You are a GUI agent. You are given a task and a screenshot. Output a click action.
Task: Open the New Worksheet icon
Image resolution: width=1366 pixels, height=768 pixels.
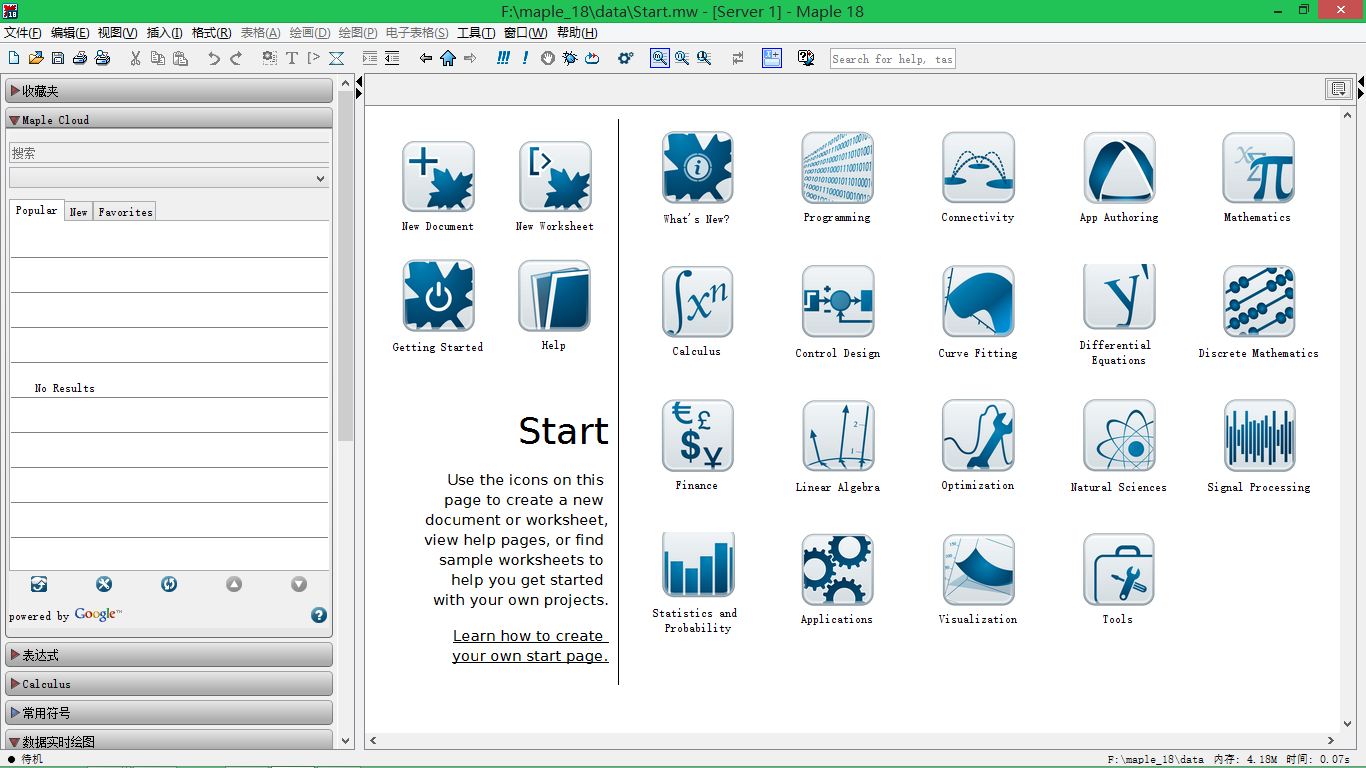(x=555, y=176)
